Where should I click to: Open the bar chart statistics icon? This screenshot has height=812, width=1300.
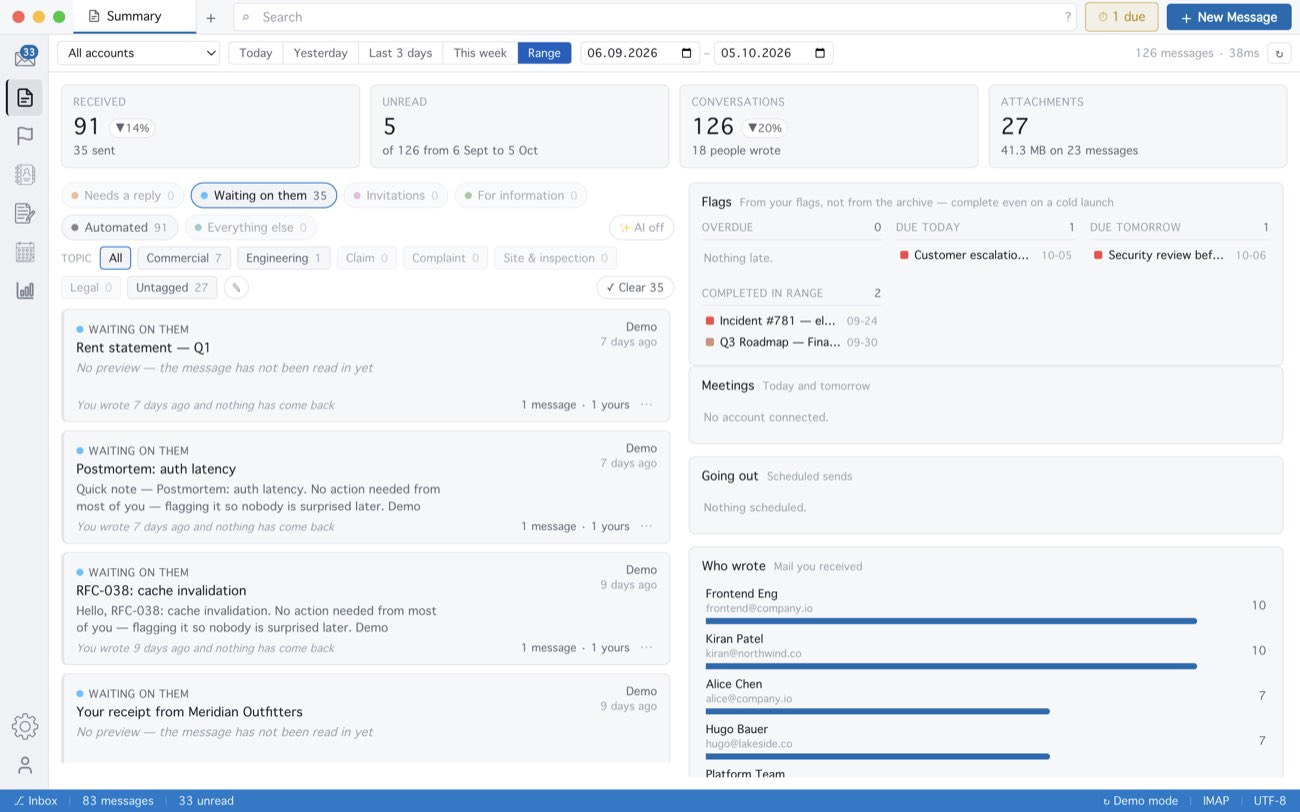pyautogui.click(x=25, y=291)
